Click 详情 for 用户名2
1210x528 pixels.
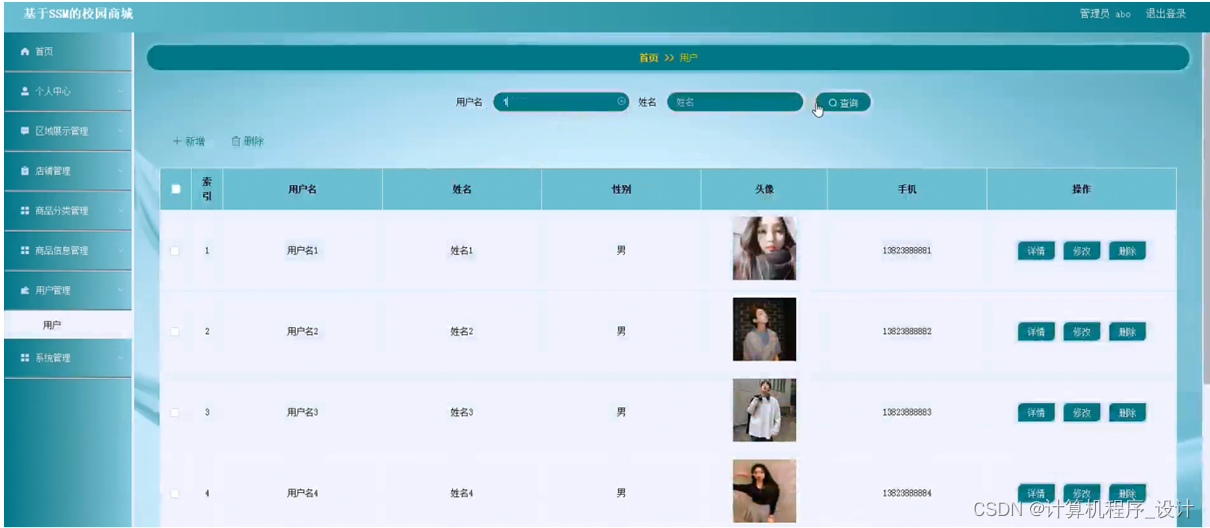click(1036, 332)
